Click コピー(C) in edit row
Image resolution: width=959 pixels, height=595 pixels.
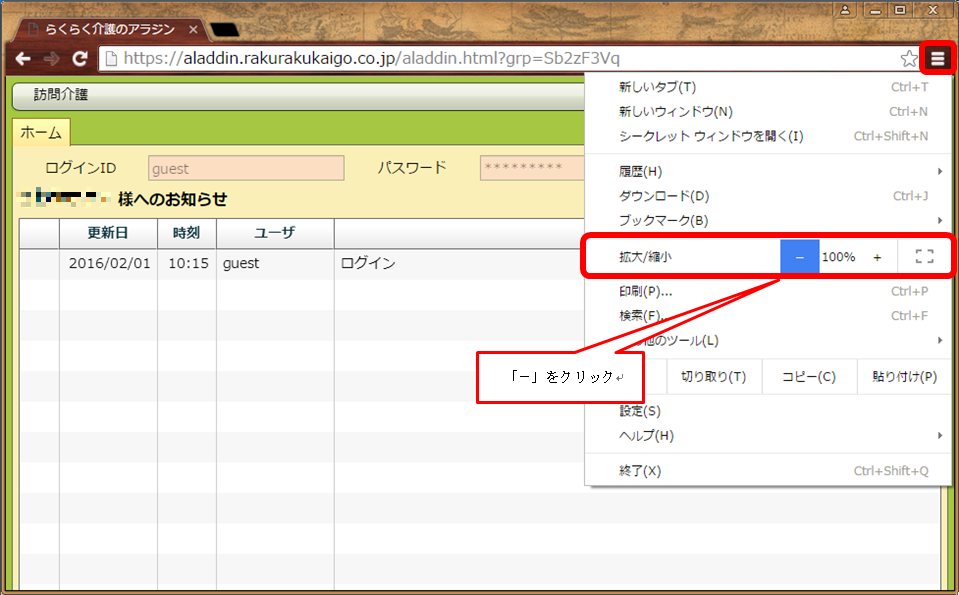coord(808,377)
